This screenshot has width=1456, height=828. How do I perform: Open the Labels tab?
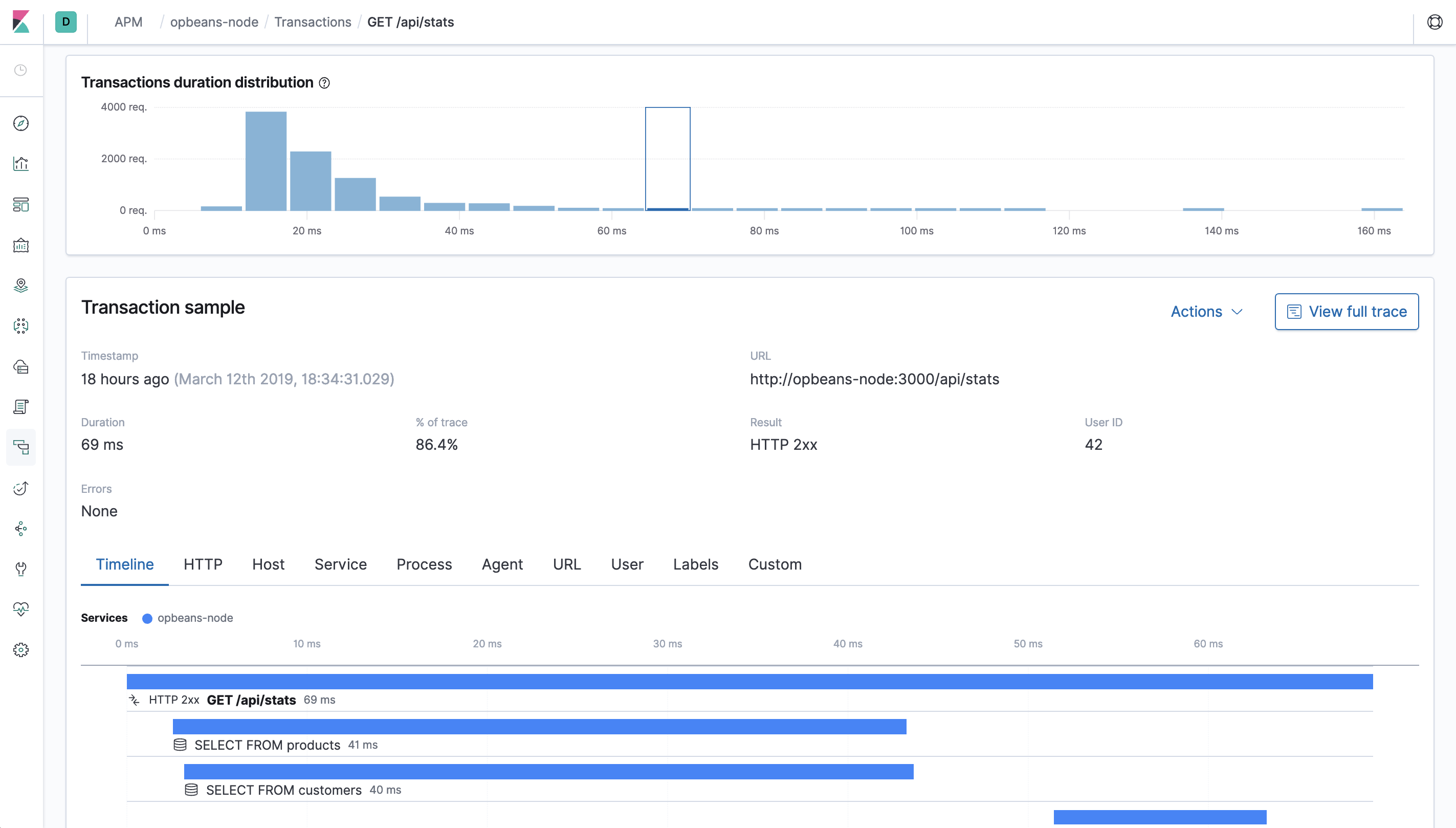point(695,564)
